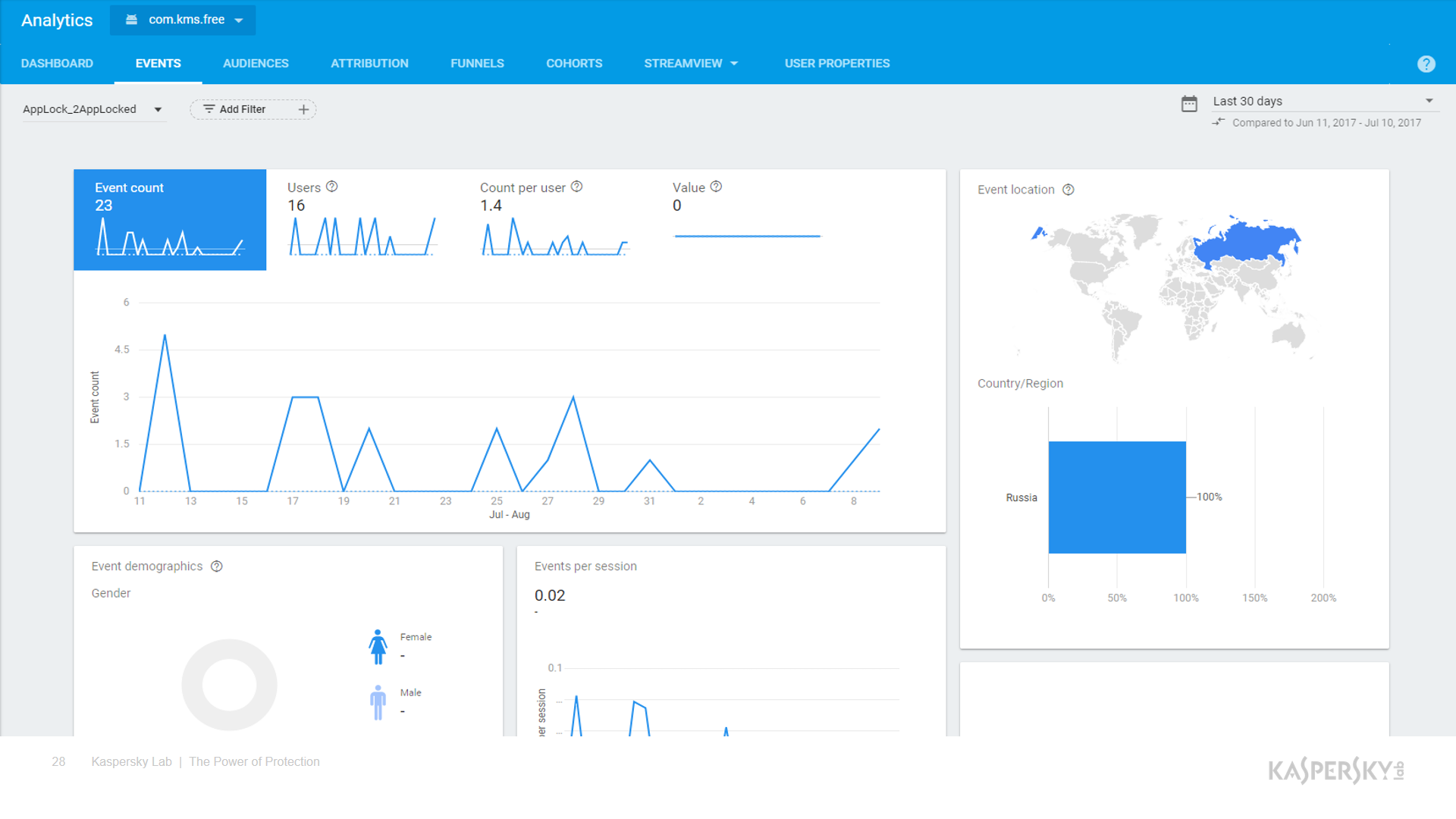
Task: Click the calendar icon next to date range
Action: [x=1189, y=104]
